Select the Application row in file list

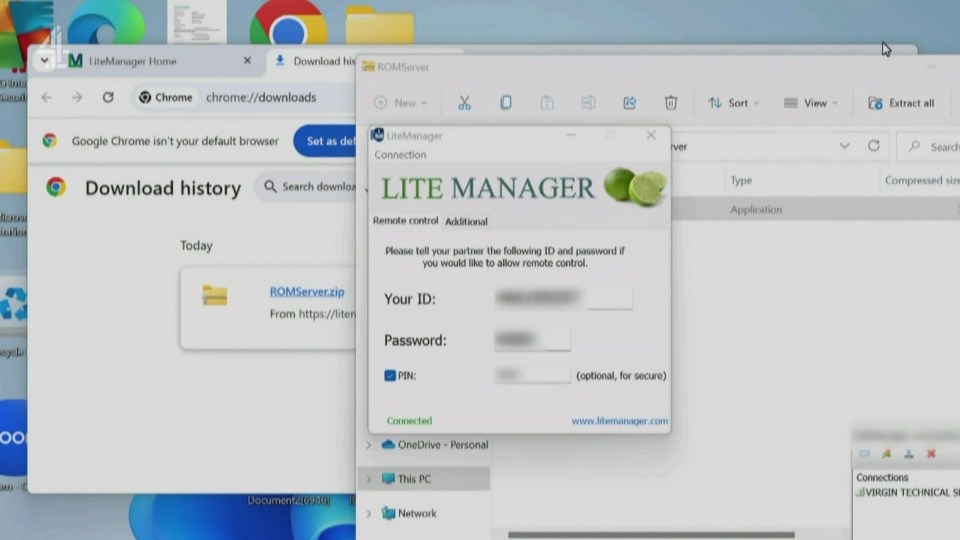click(x=816, y=209)
